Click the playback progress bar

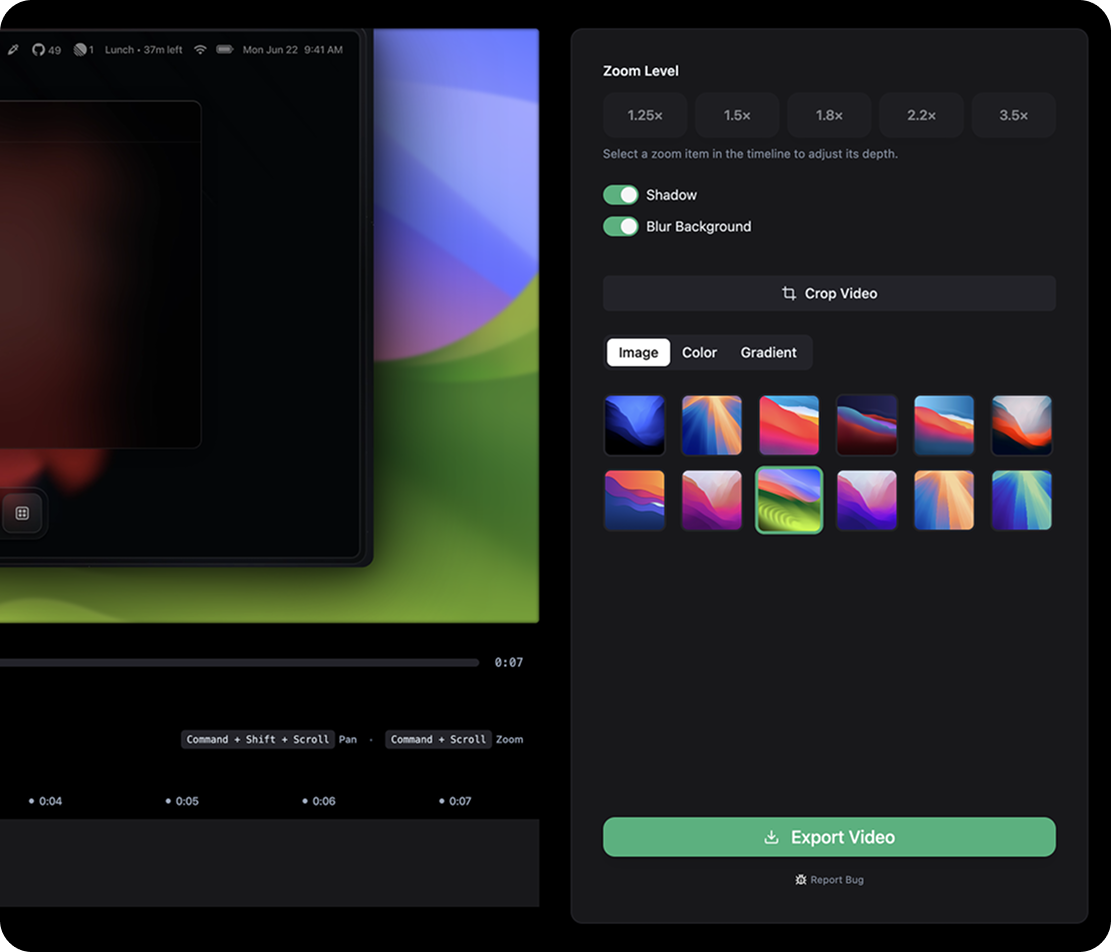point(239,662)
